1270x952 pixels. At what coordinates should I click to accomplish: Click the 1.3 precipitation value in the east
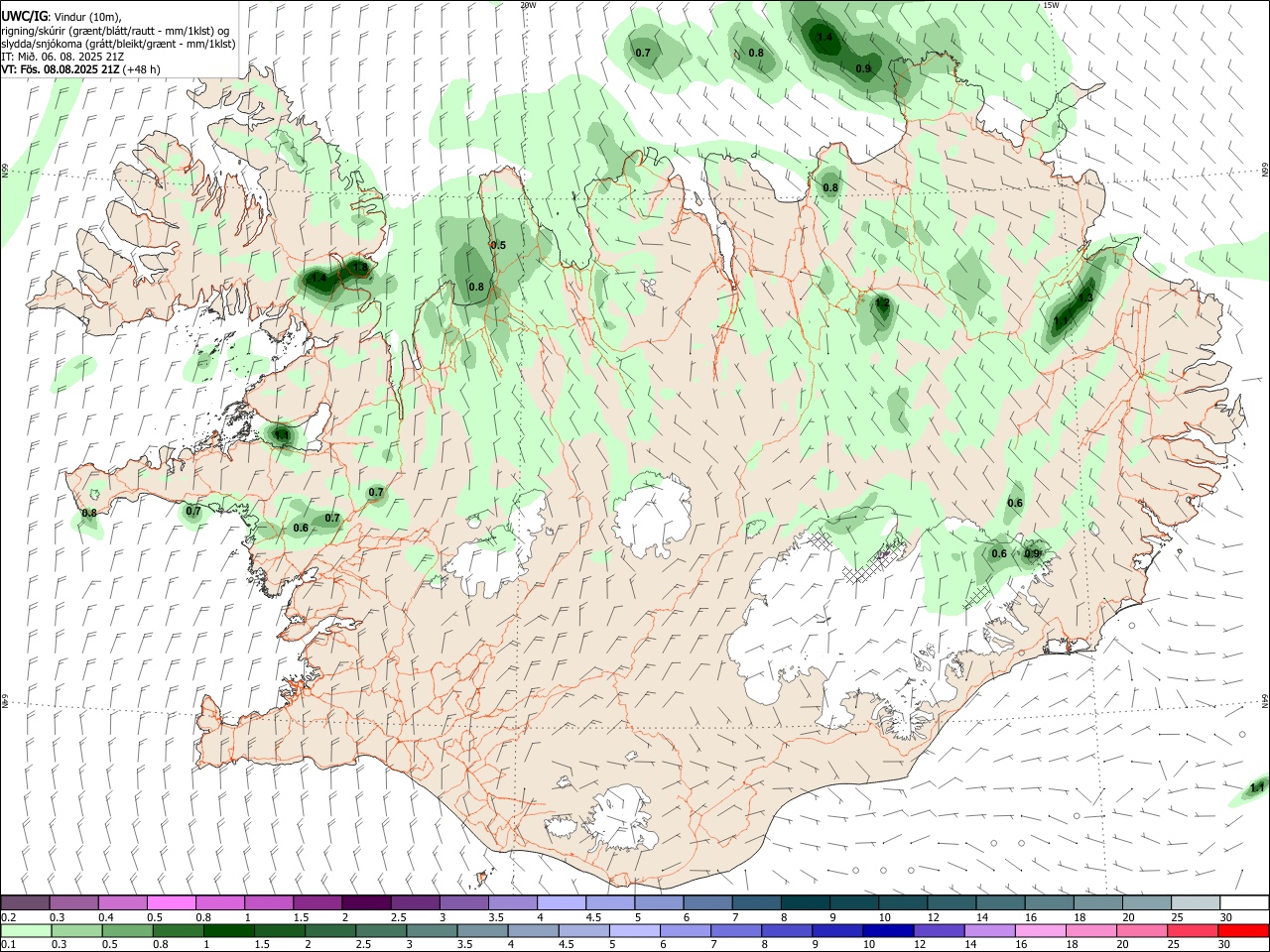(1084, 297)
